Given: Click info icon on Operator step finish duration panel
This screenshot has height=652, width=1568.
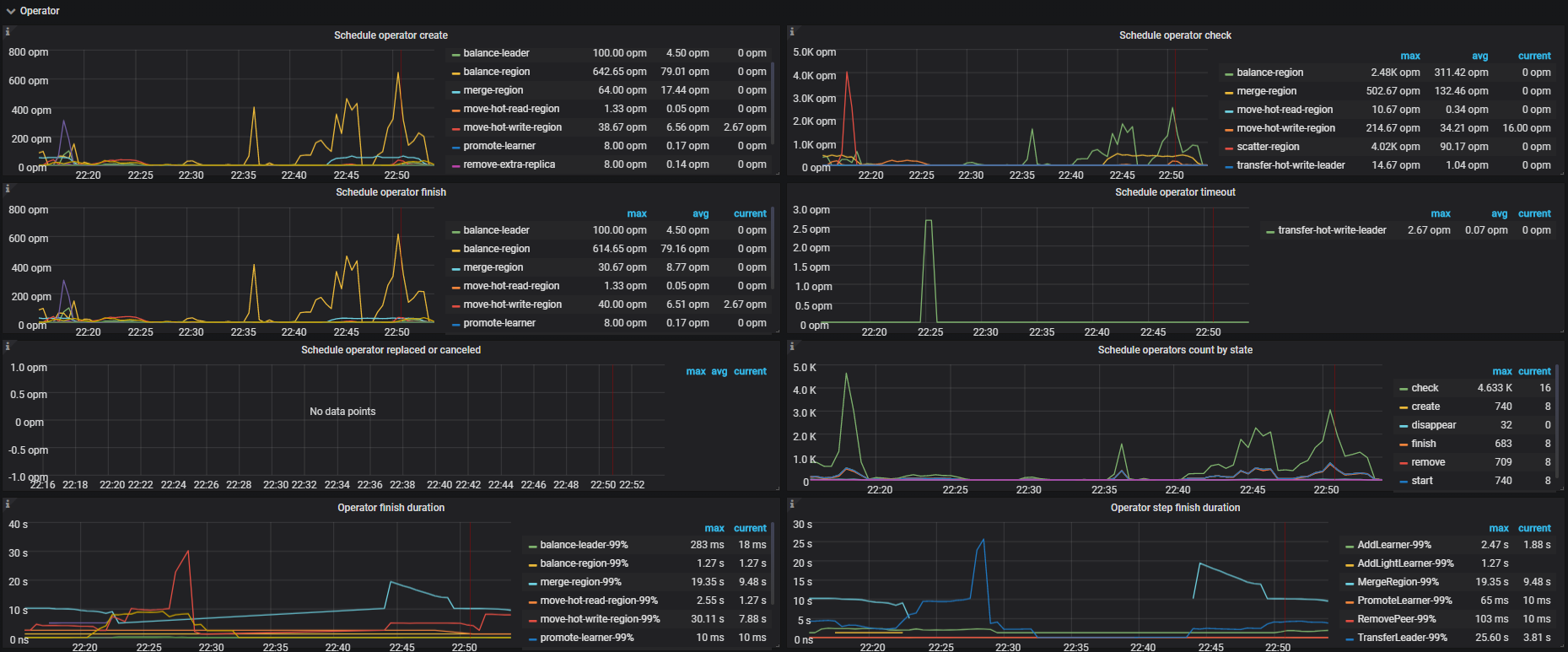Looking at the screenshot, I should [792, 504].
